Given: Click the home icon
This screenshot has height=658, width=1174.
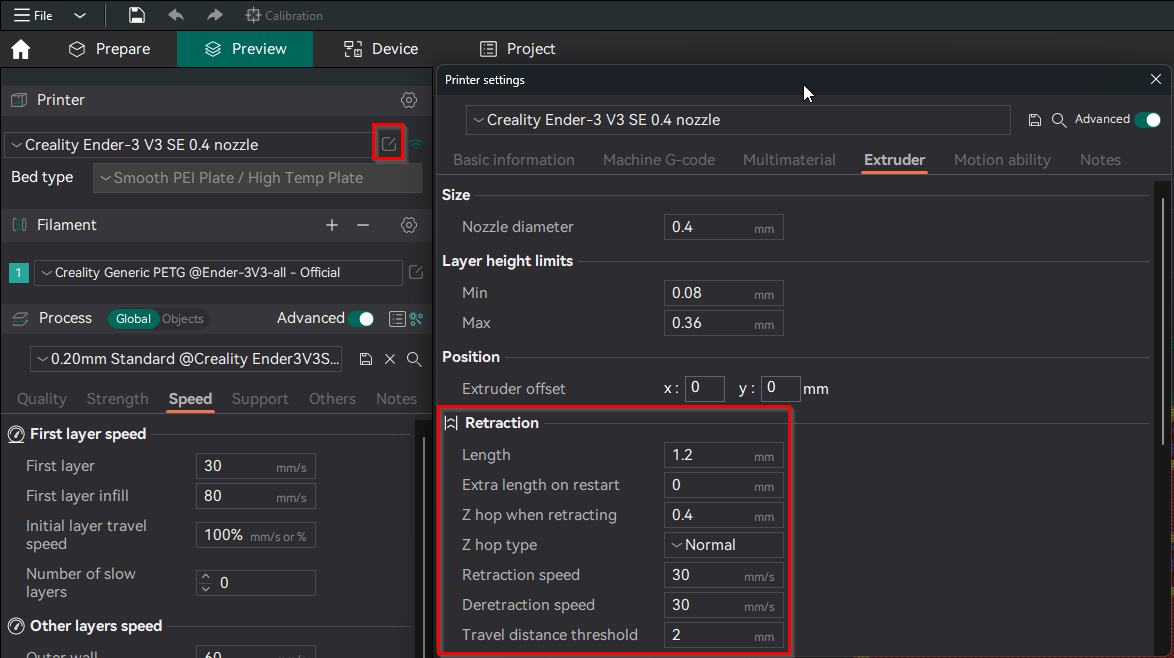Looking at the screenshot, I should coord(20,49).
